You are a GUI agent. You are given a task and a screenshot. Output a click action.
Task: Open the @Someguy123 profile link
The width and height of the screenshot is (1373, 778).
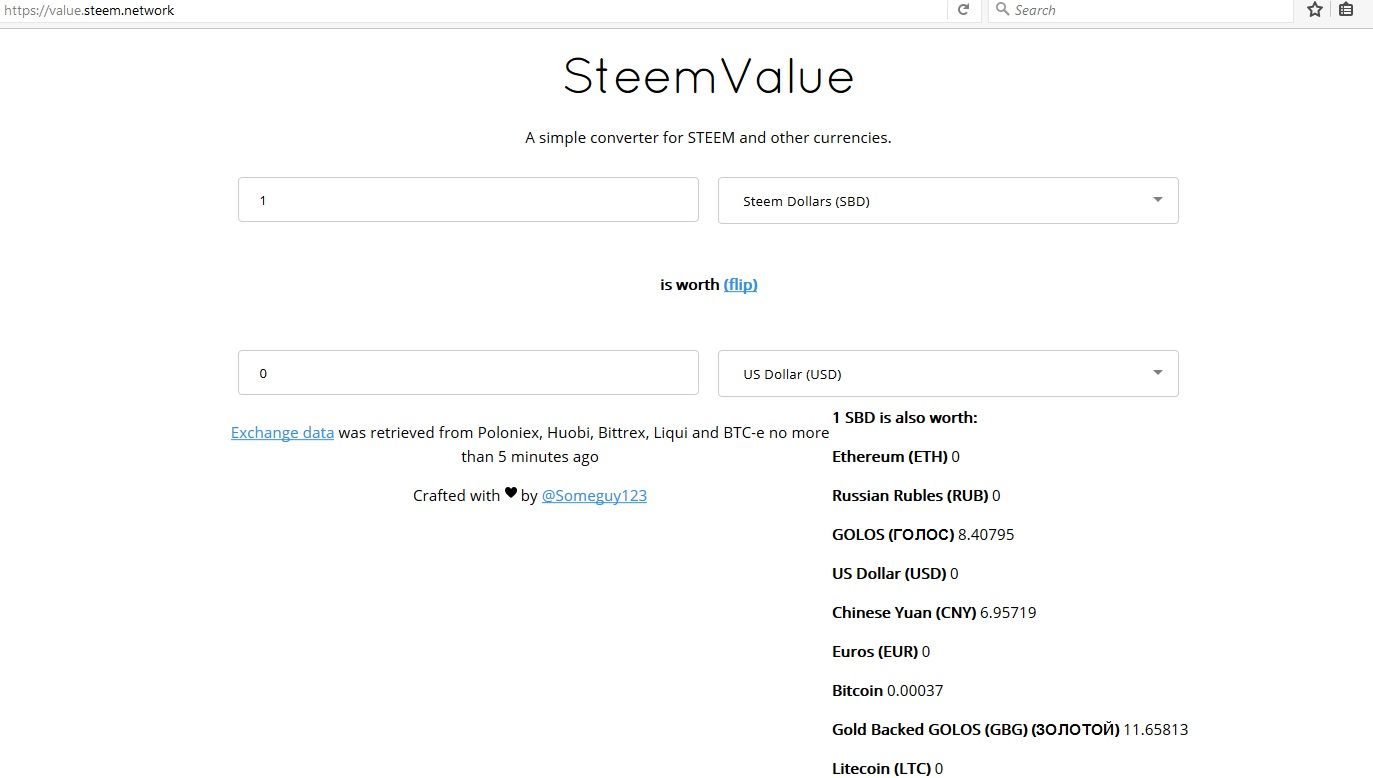(x=594, y=495)
